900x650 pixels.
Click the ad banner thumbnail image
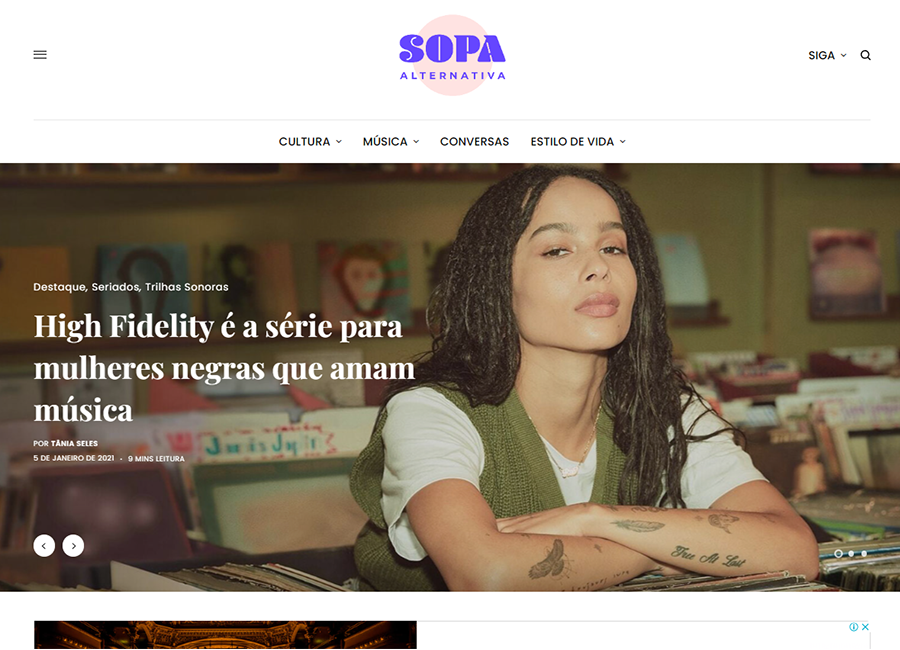[x=226, y=634]
